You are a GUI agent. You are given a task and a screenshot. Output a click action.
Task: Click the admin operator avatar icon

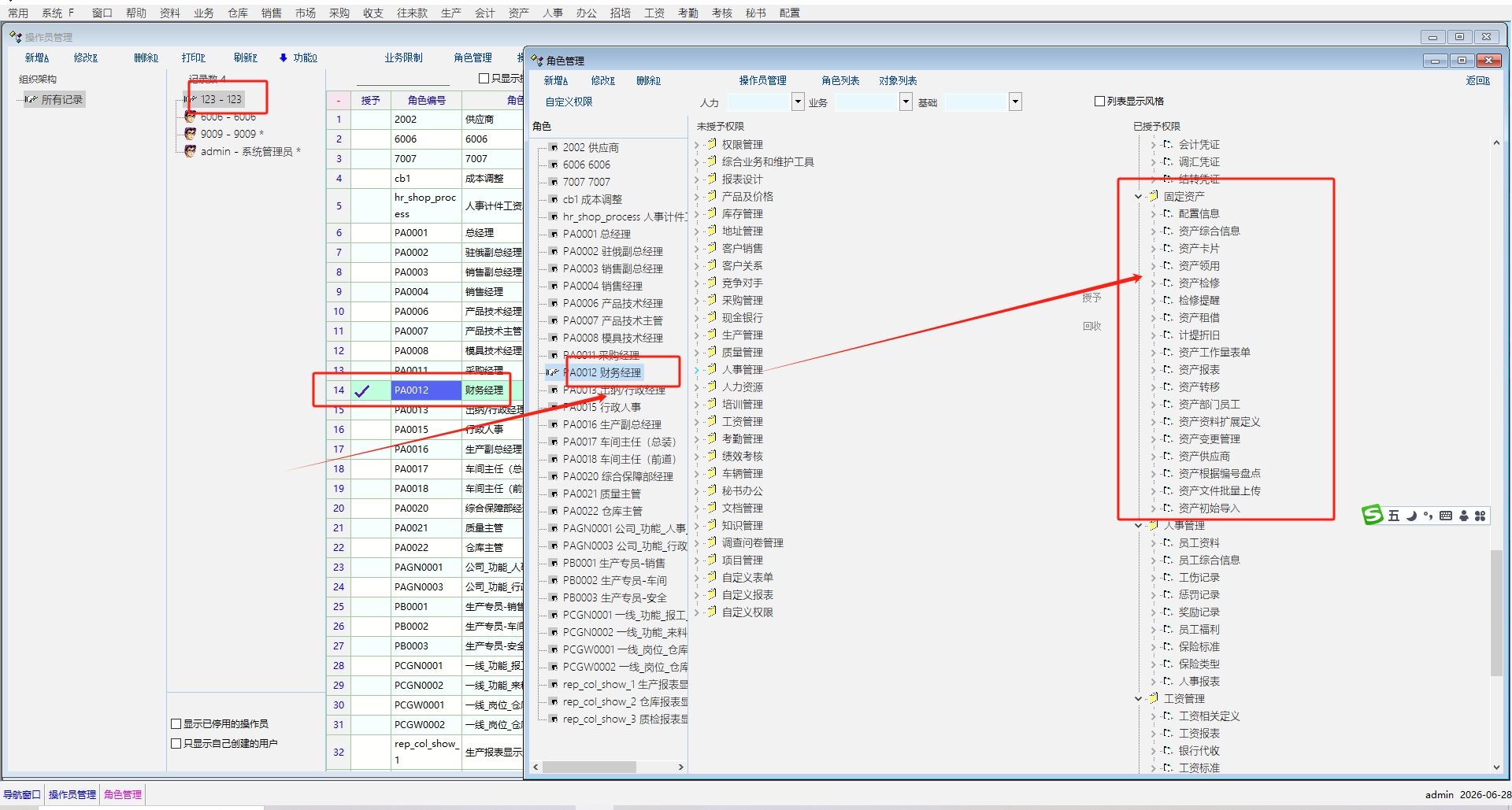(x=190, y=150)
